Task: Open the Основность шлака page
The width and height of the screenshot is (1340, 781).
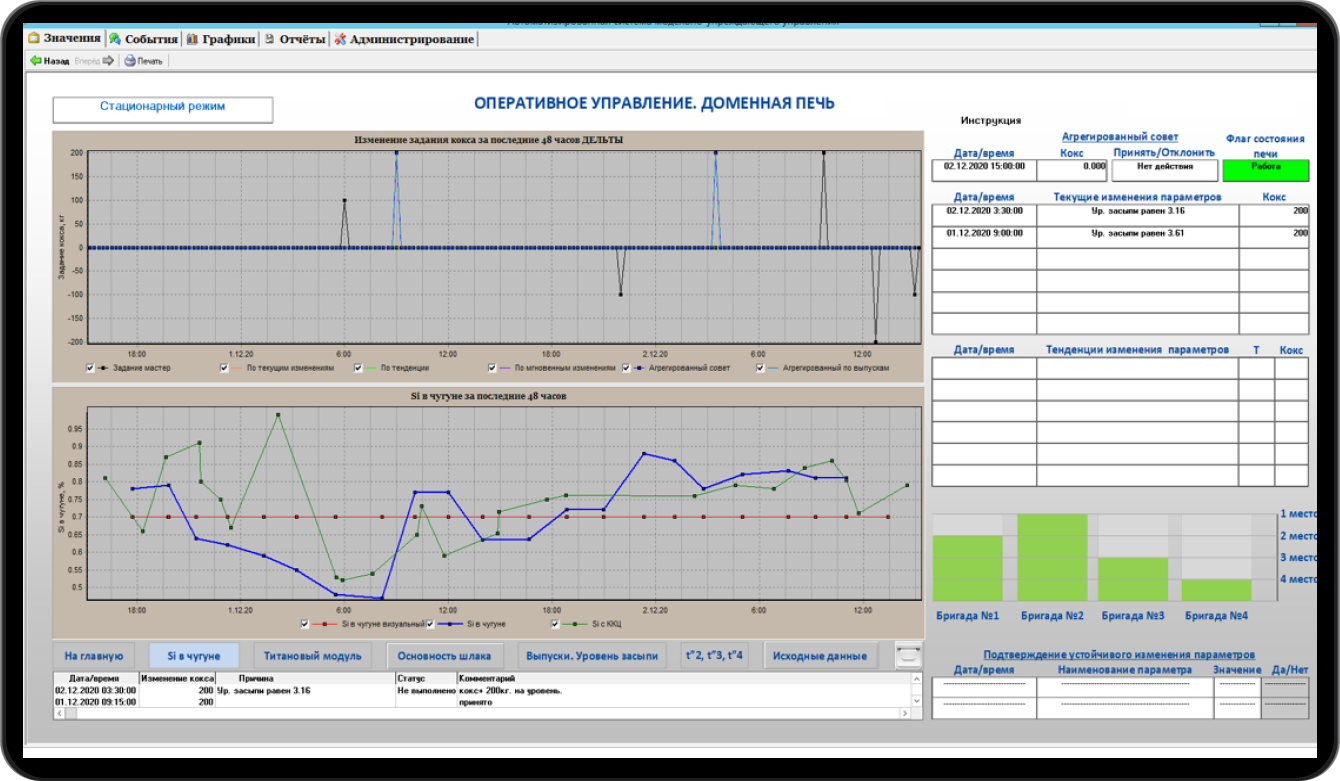Action: [x=444, y=656]
